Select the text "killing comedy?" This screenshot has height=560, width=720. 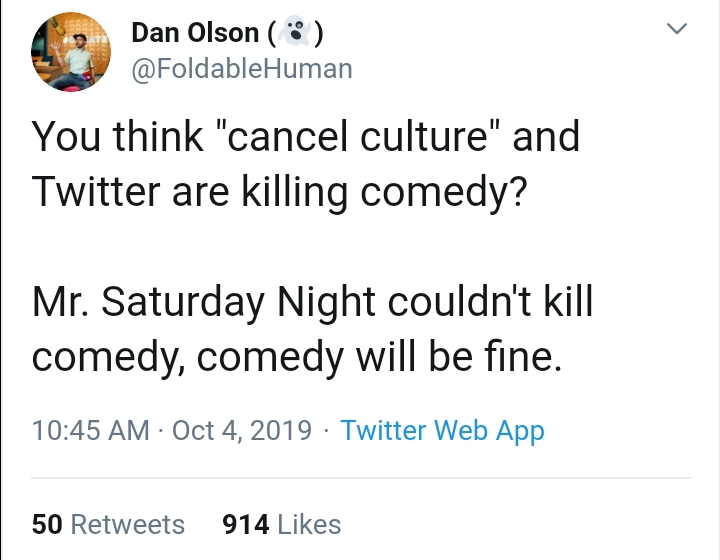click(x=384, y=192)
